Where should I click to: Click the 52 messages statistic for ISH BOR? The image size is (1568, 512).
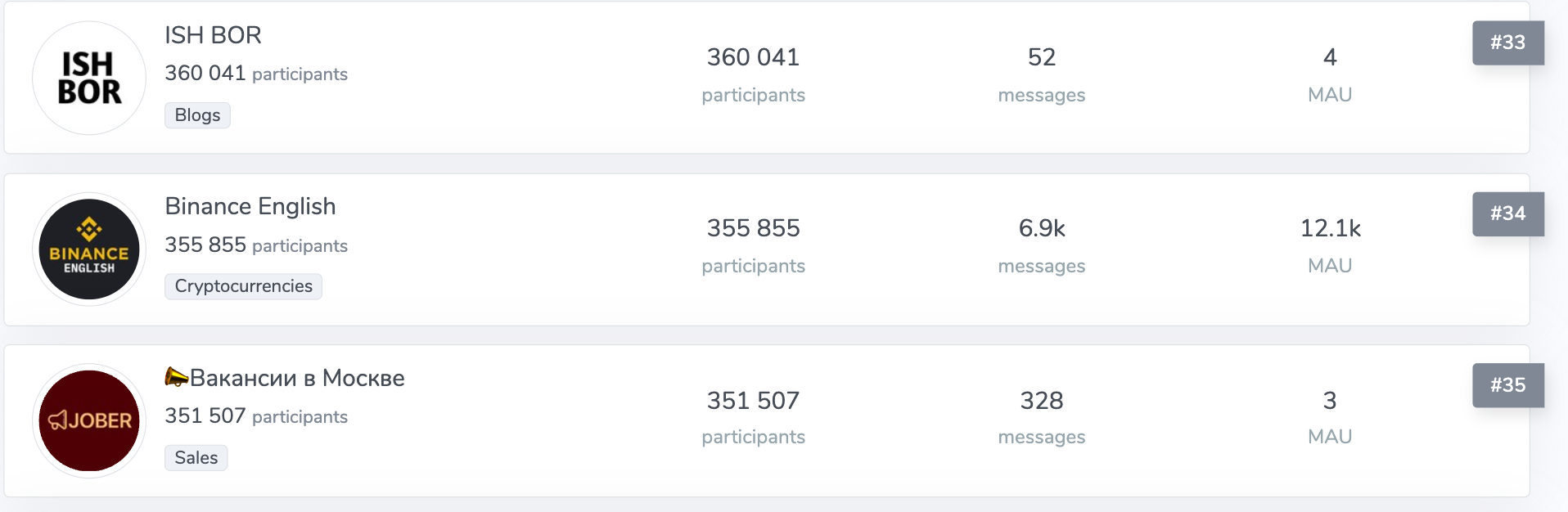point(1042,75)
